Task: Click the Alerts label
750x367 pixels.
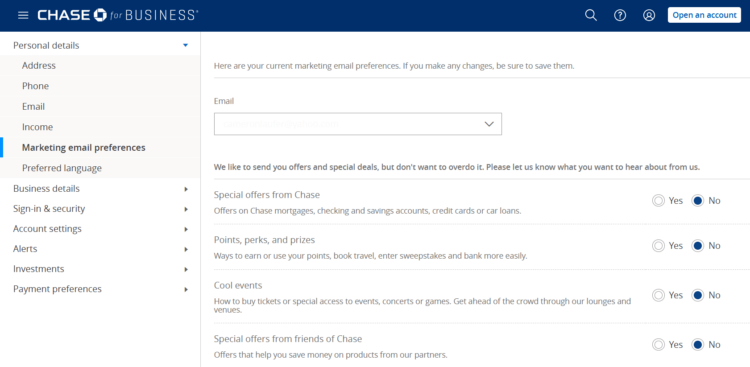Action: (25, 249)
